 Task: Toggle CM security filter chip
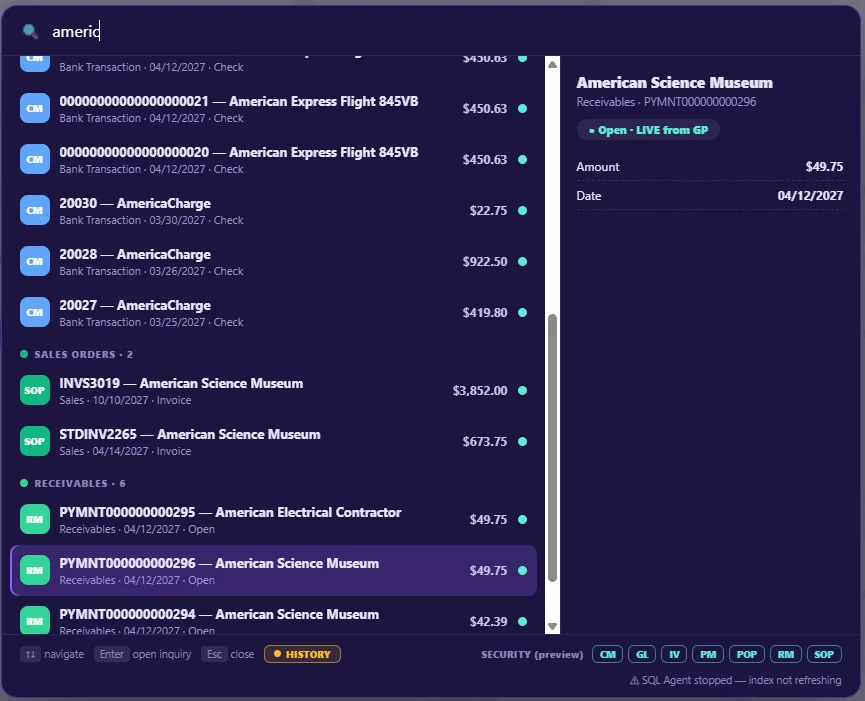(x=607, y=655)
